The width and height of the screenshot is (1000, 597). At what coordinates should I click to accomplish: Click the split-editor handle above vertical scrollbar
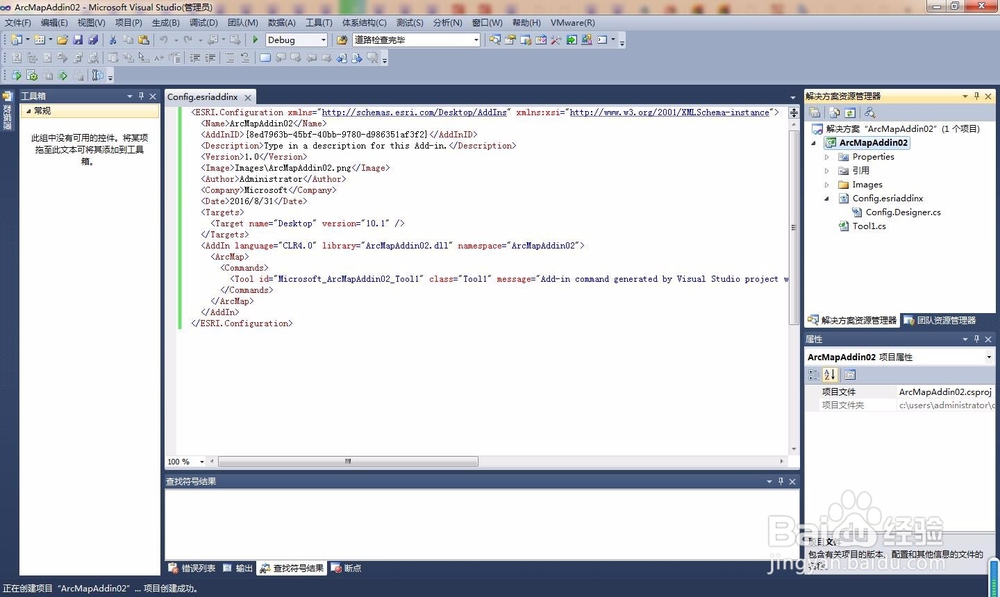click(794, 113)
